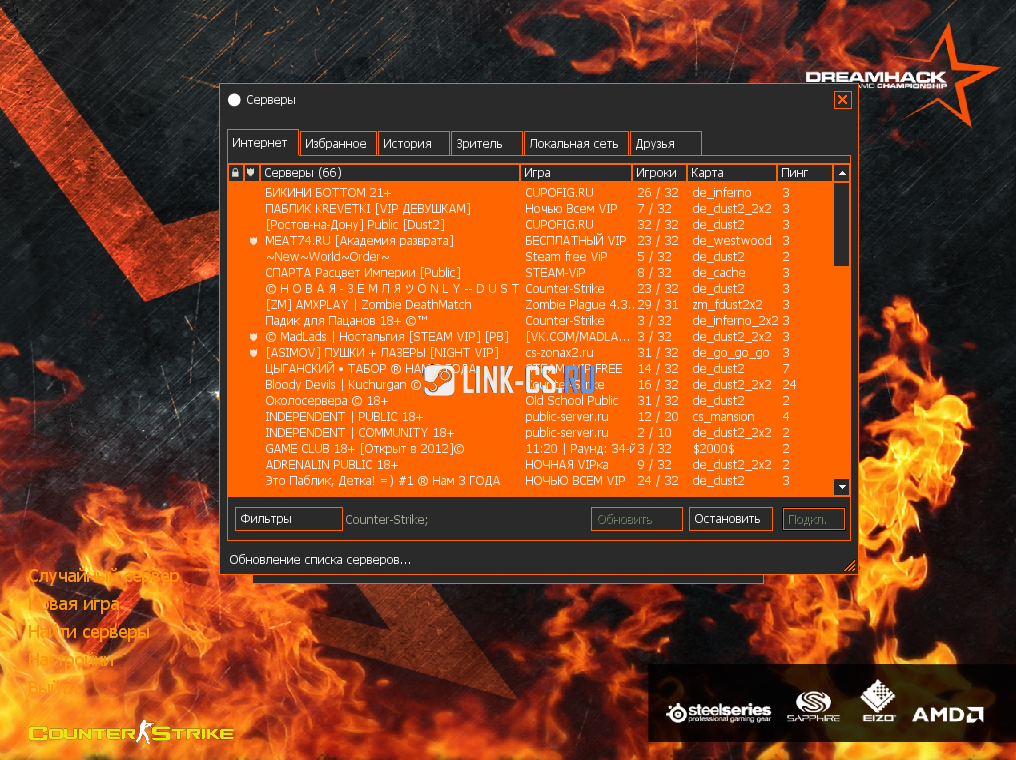
Task: Open the Фильтры button
Action: 288,519
